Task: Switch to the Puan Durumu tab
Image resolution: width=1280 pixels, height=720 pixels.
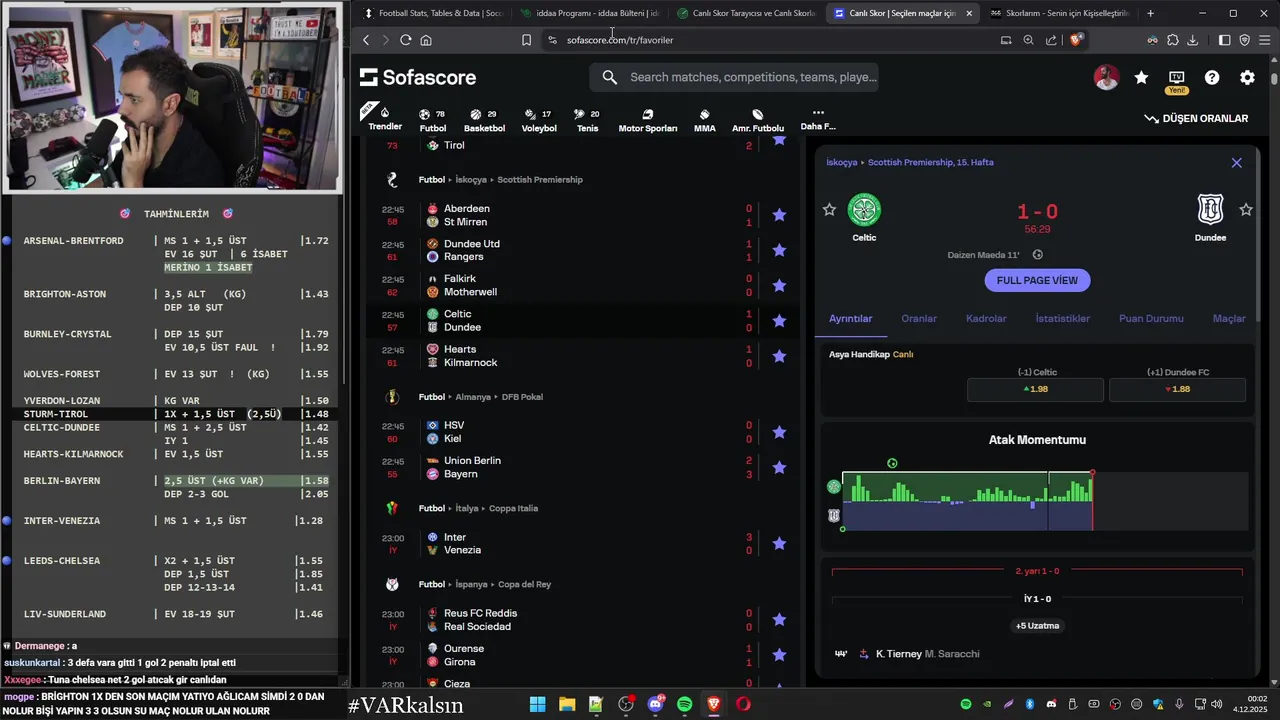Action: click(x=1151, y=318)
